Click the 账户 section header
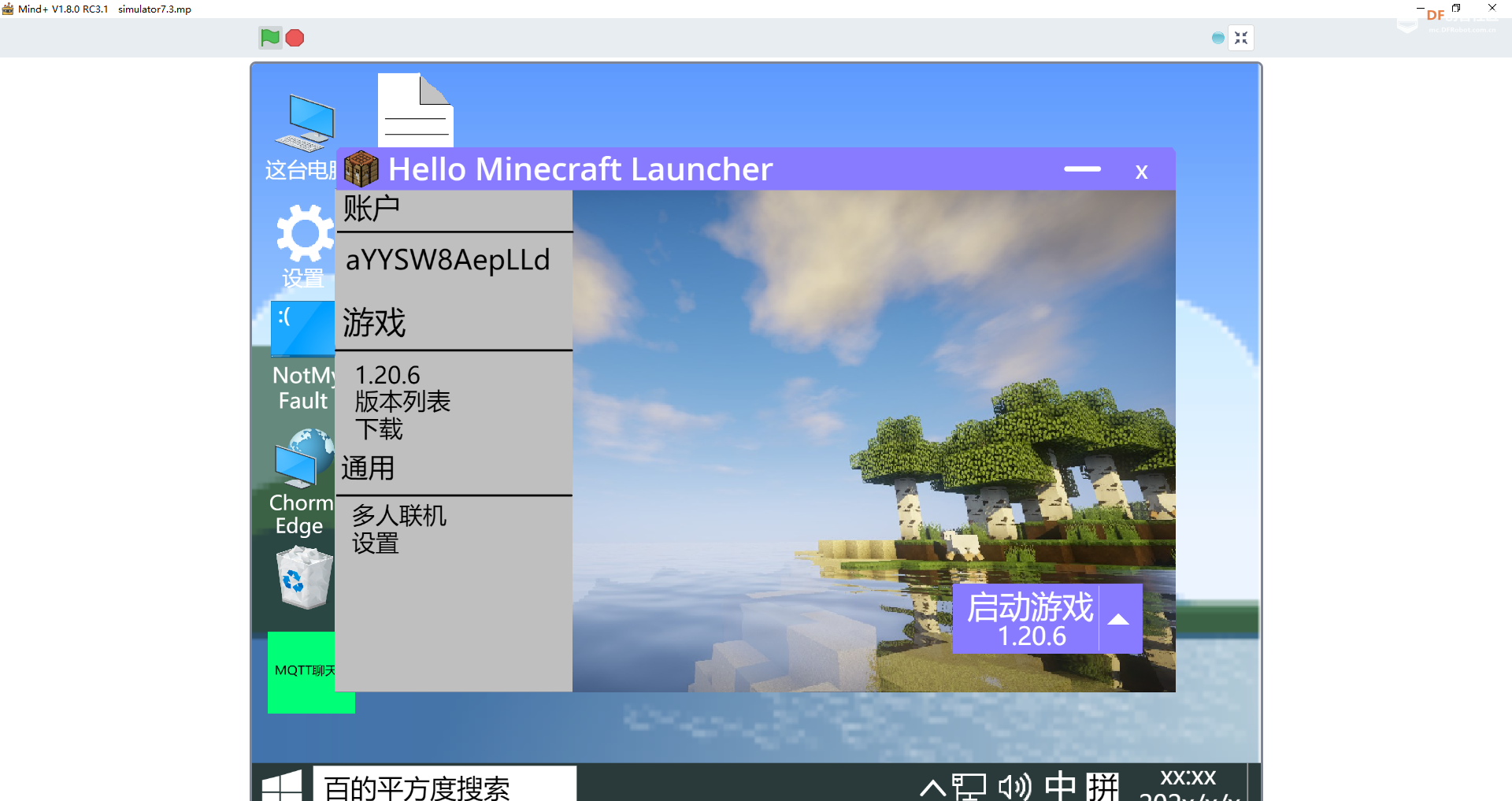 (372, 209)
